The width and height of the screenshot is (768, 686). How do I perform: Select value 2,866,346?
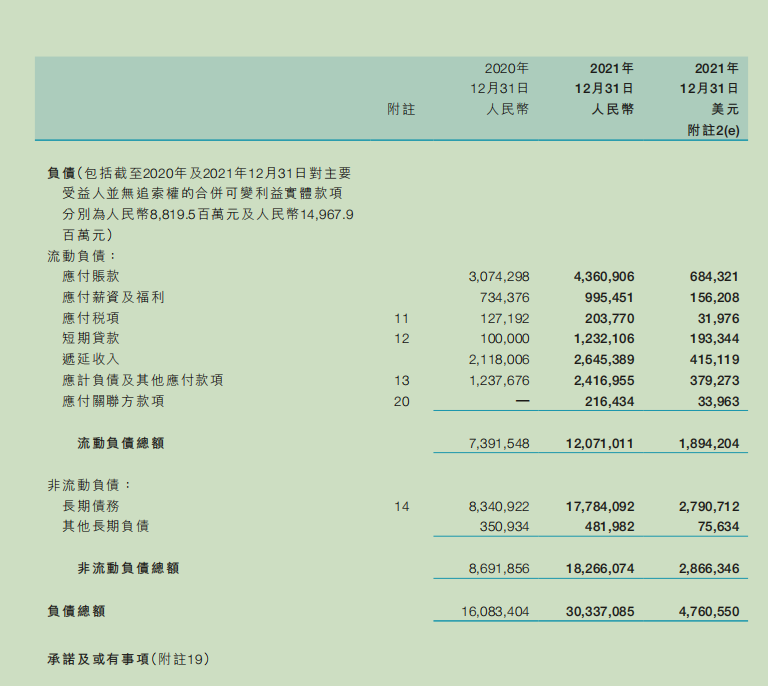coord(709,569)
